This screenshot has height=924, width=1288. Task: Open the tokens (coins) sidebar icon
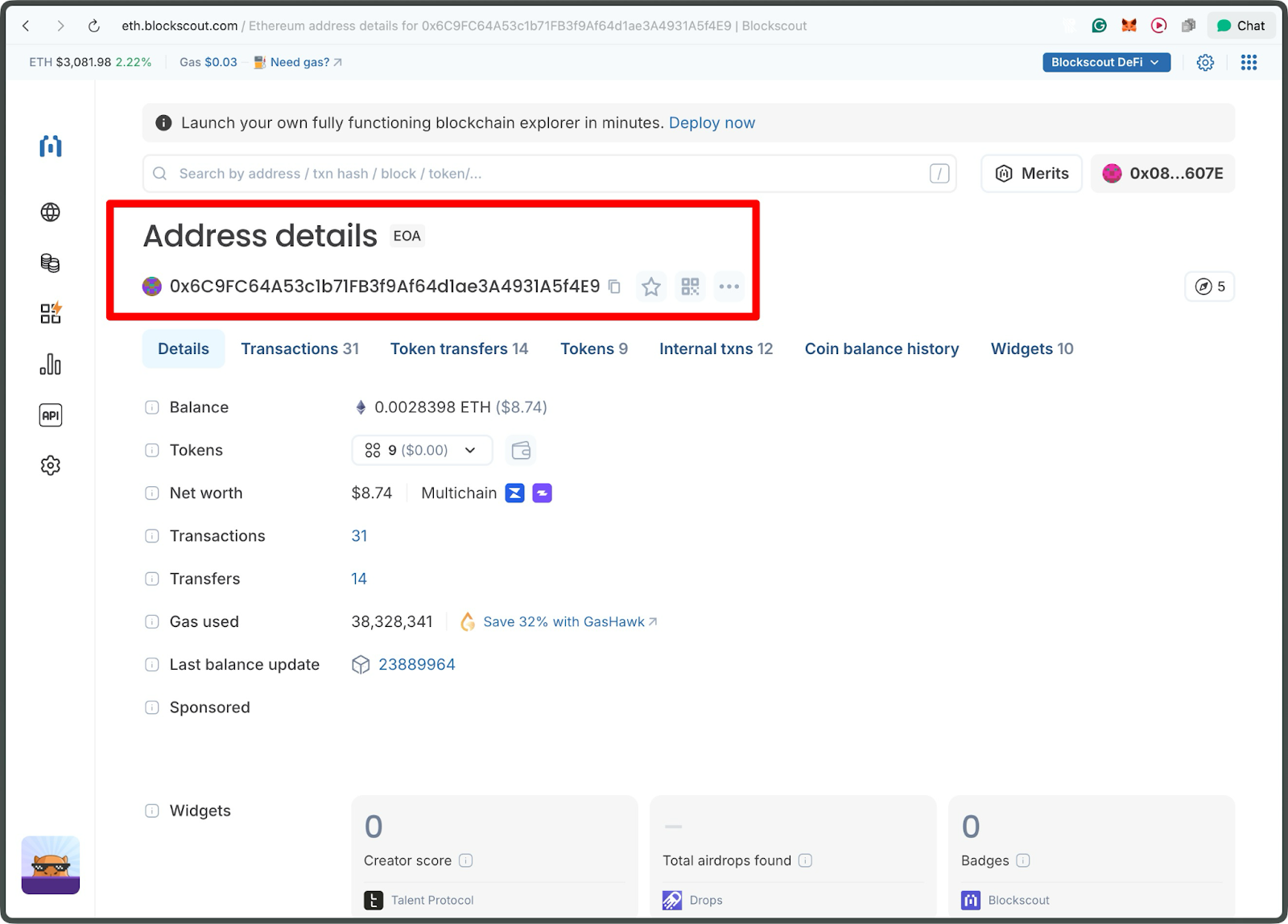click(50, 262)
